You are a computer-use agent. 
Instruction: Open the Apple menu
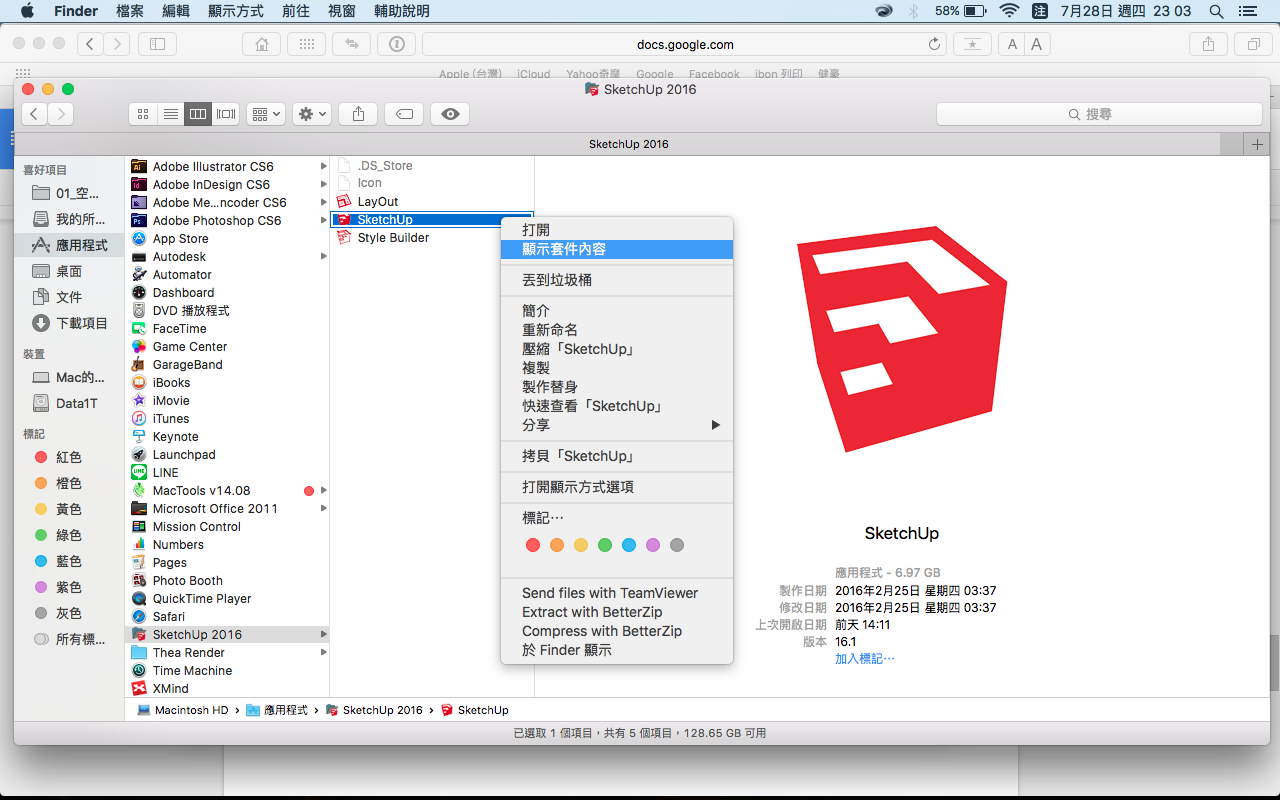[27, 11]
